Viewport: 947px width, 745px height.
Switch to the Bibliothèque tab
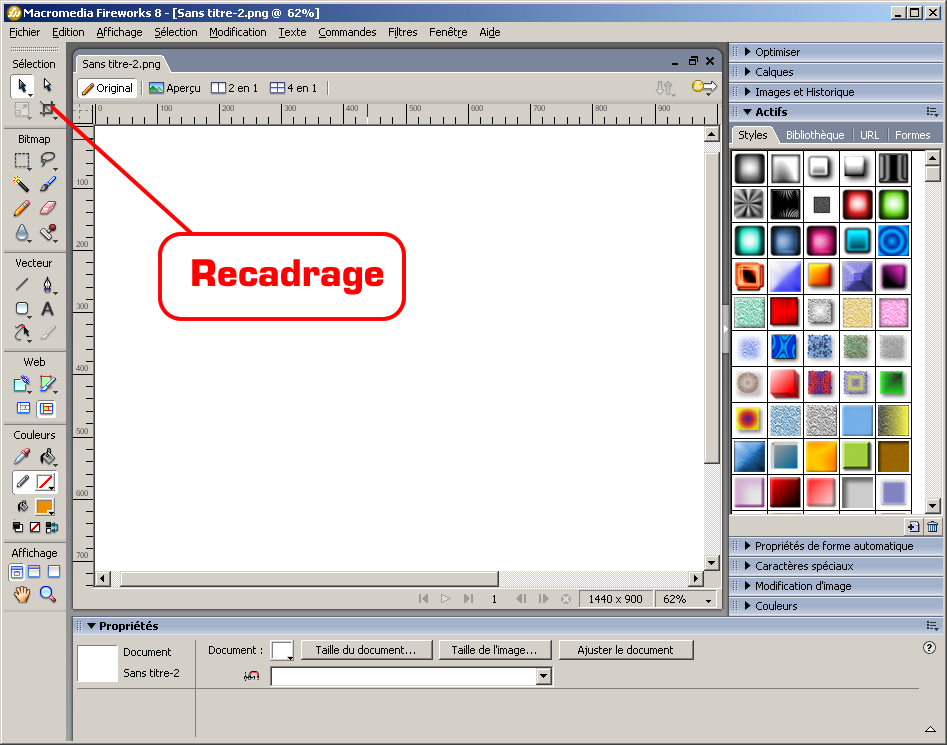pyautogui.click(x=814, y=135)
